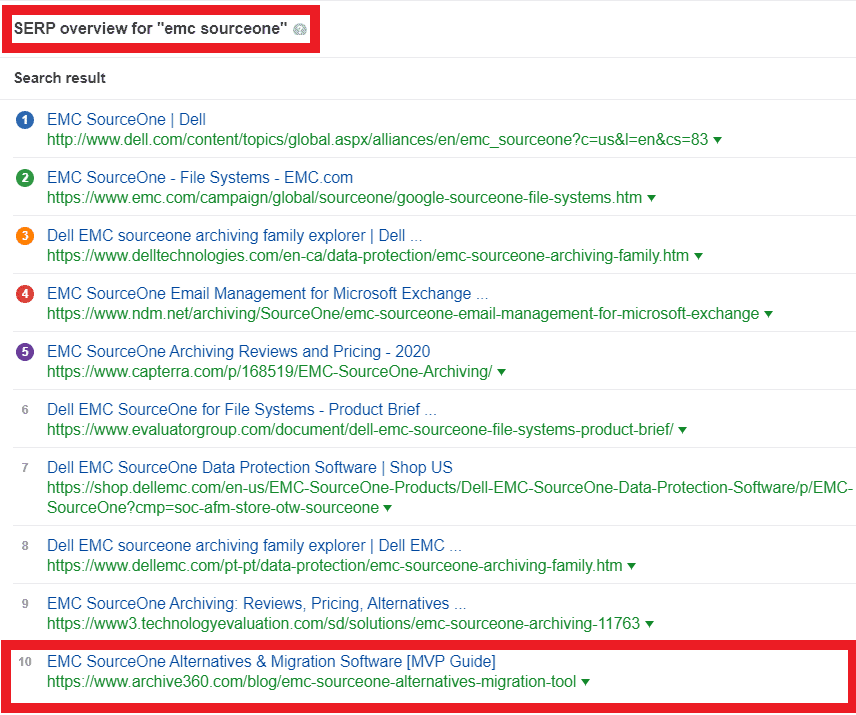Click the orange position 3 badge

pos(25,236)
